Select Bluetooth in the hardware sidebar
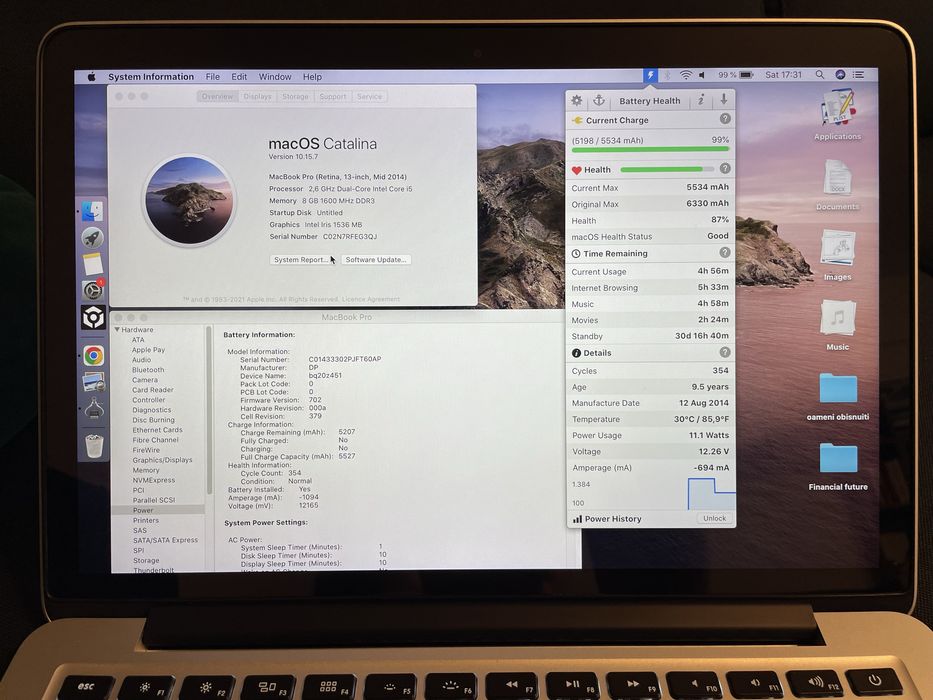The image size is (933, 700). pos(148,370)
